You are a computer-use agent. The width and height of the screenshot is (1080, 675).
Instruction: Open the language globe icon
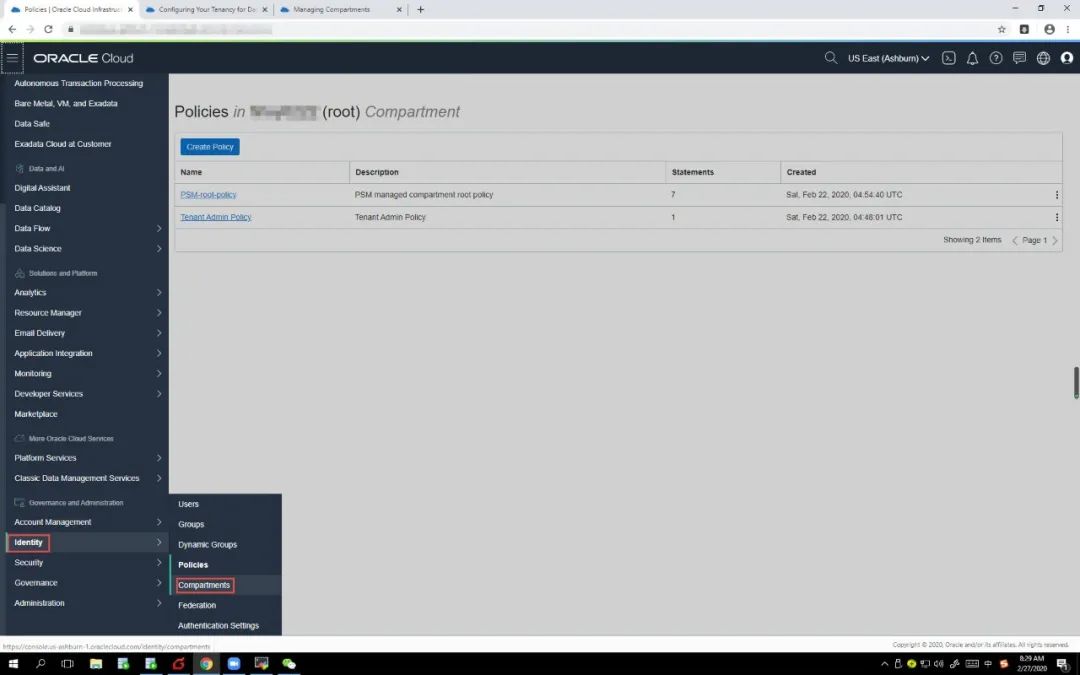pos(1043,58)
